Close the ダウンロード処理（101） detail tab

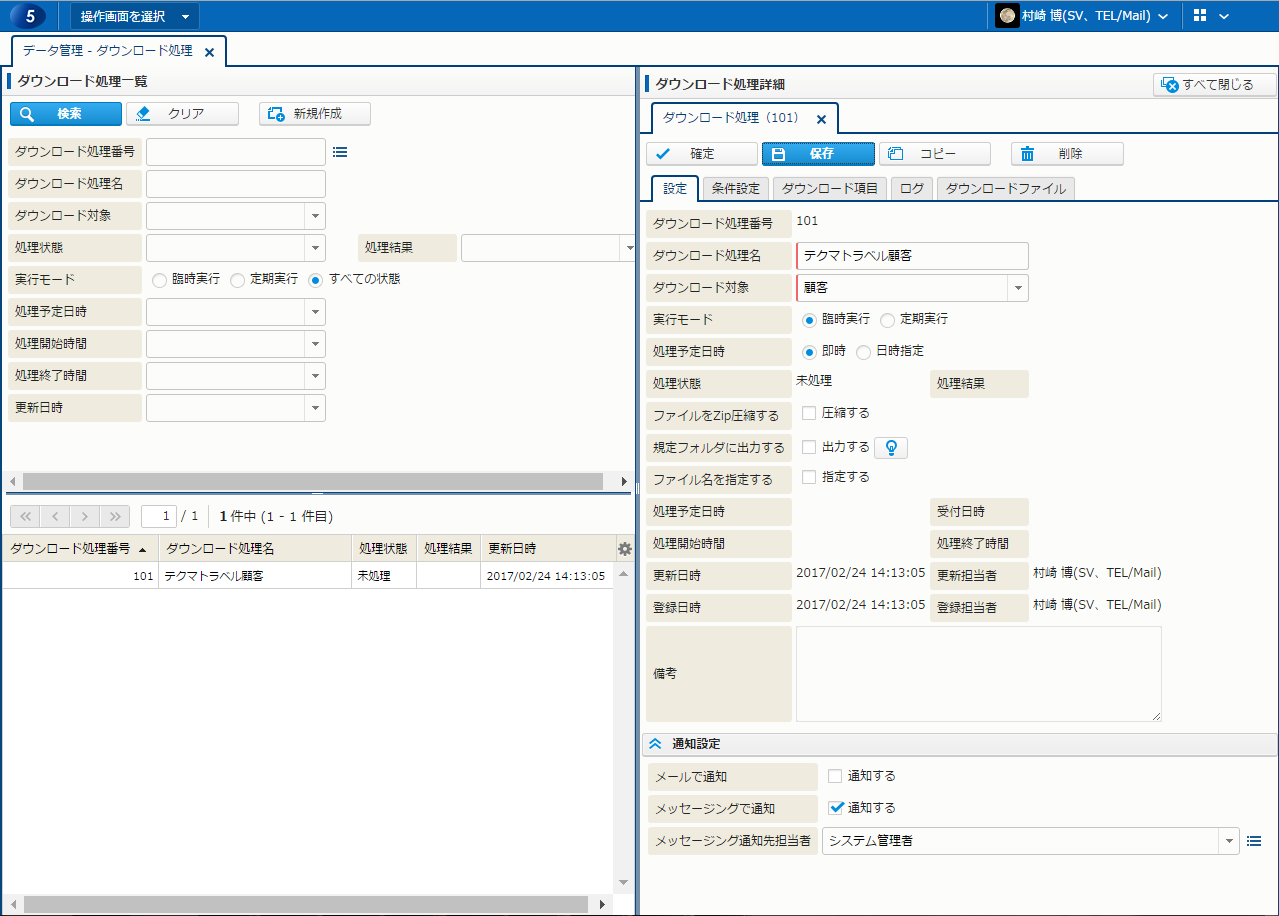click(x=821, y=119)
